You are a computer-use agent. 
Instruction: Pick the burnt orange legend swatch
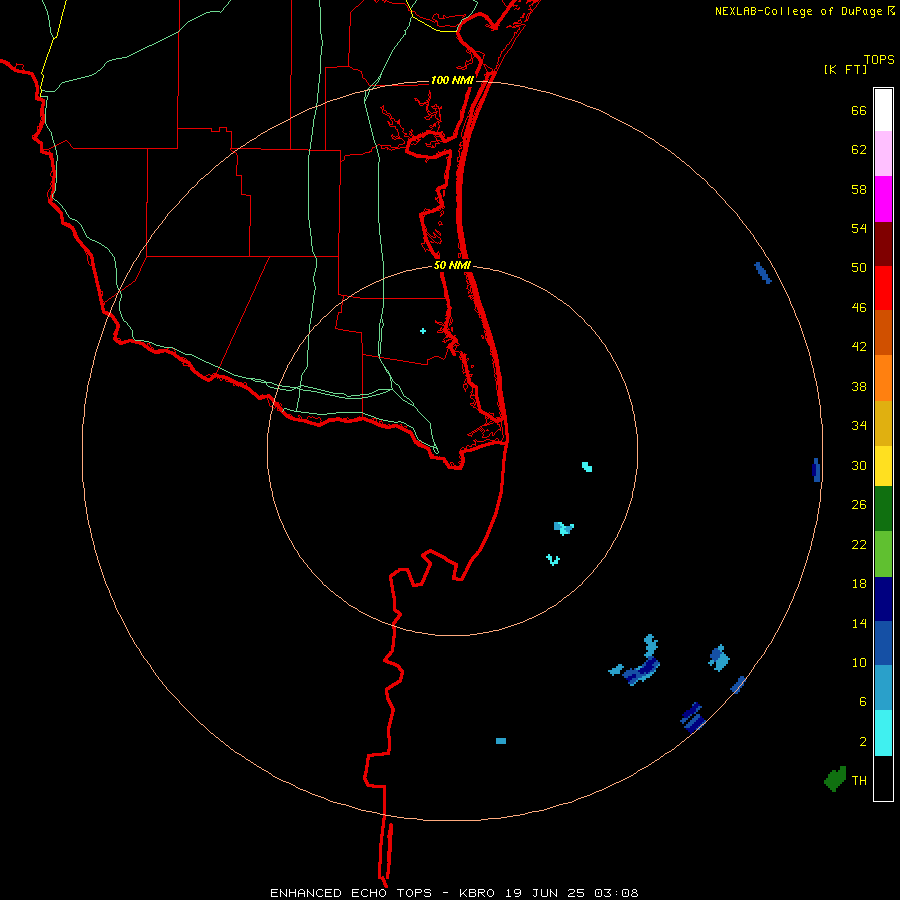[883, 332]
